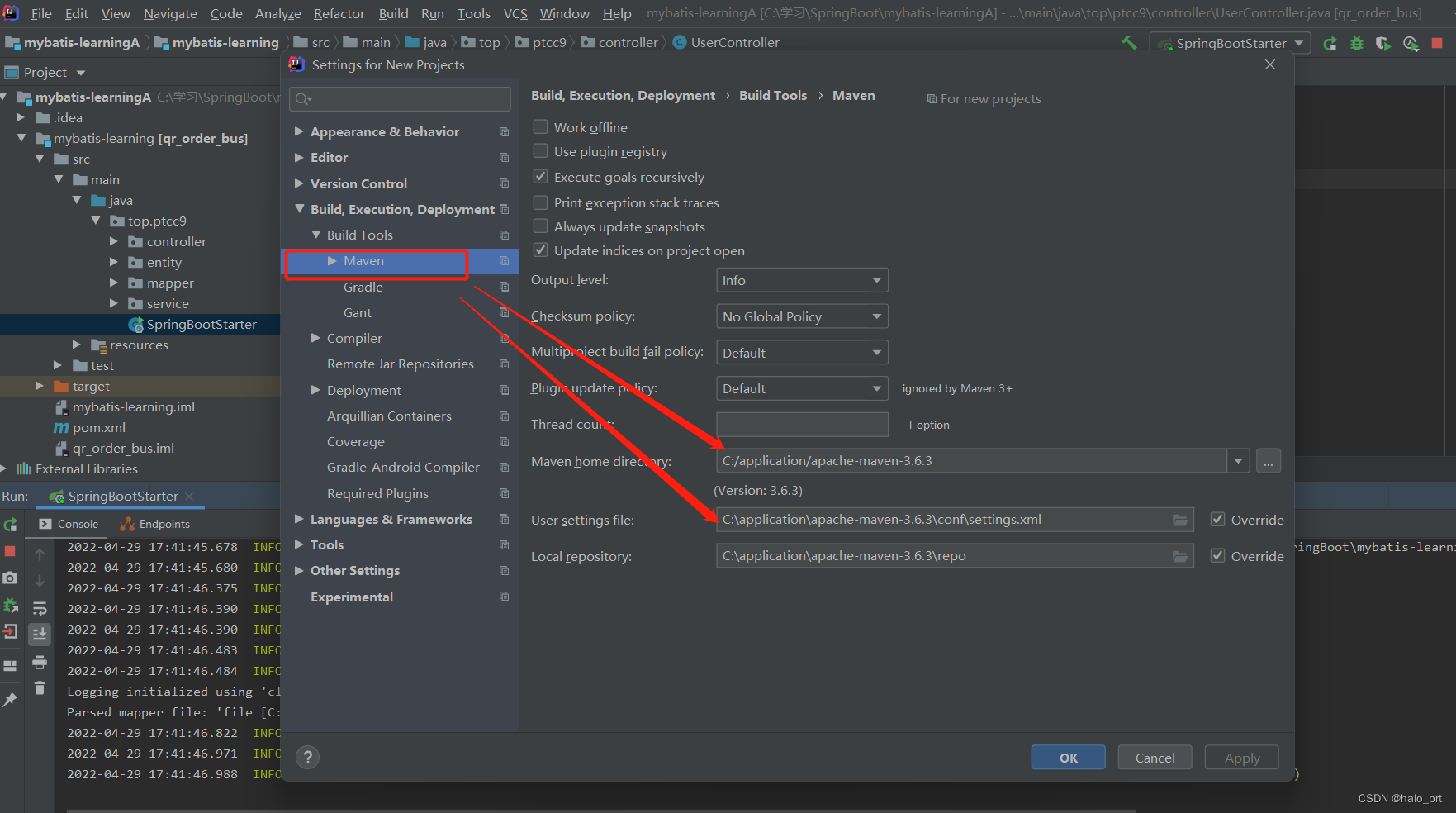Image resolution: width=1456 pixels, height=813 pixels.
Task: Click the up arrow icon in console
Action: 40,554
